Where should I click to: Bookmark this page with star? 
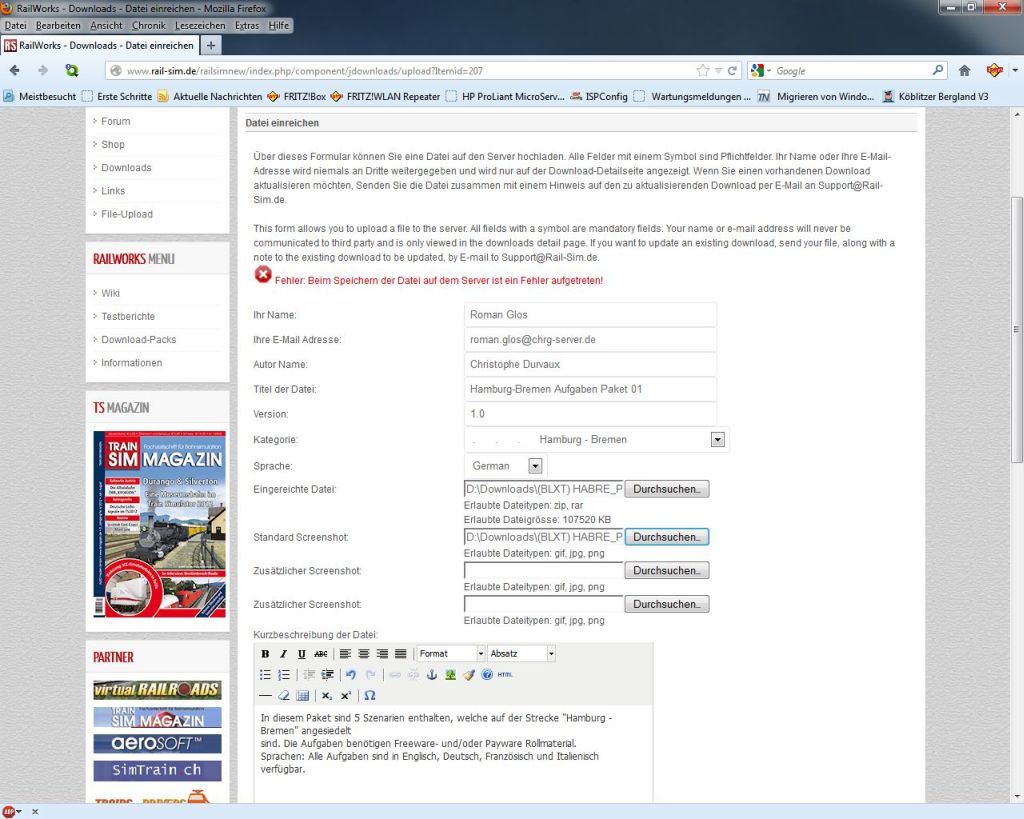tap(703, 71)
